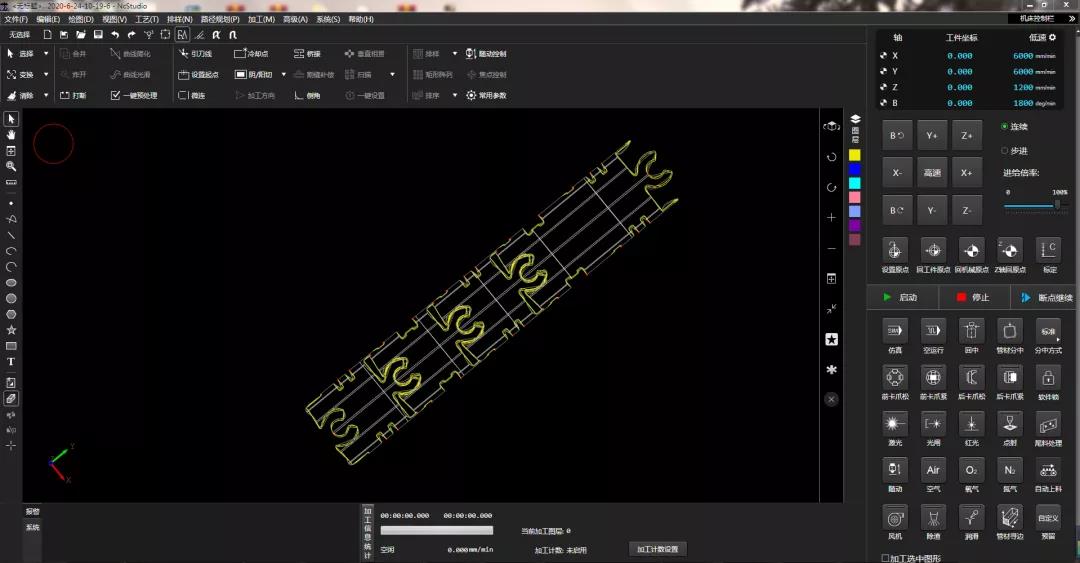The height and width of the screenshot is (563, 1080).
Task: Click the 仿真 (simulate) icon
Action: [894, 331]
